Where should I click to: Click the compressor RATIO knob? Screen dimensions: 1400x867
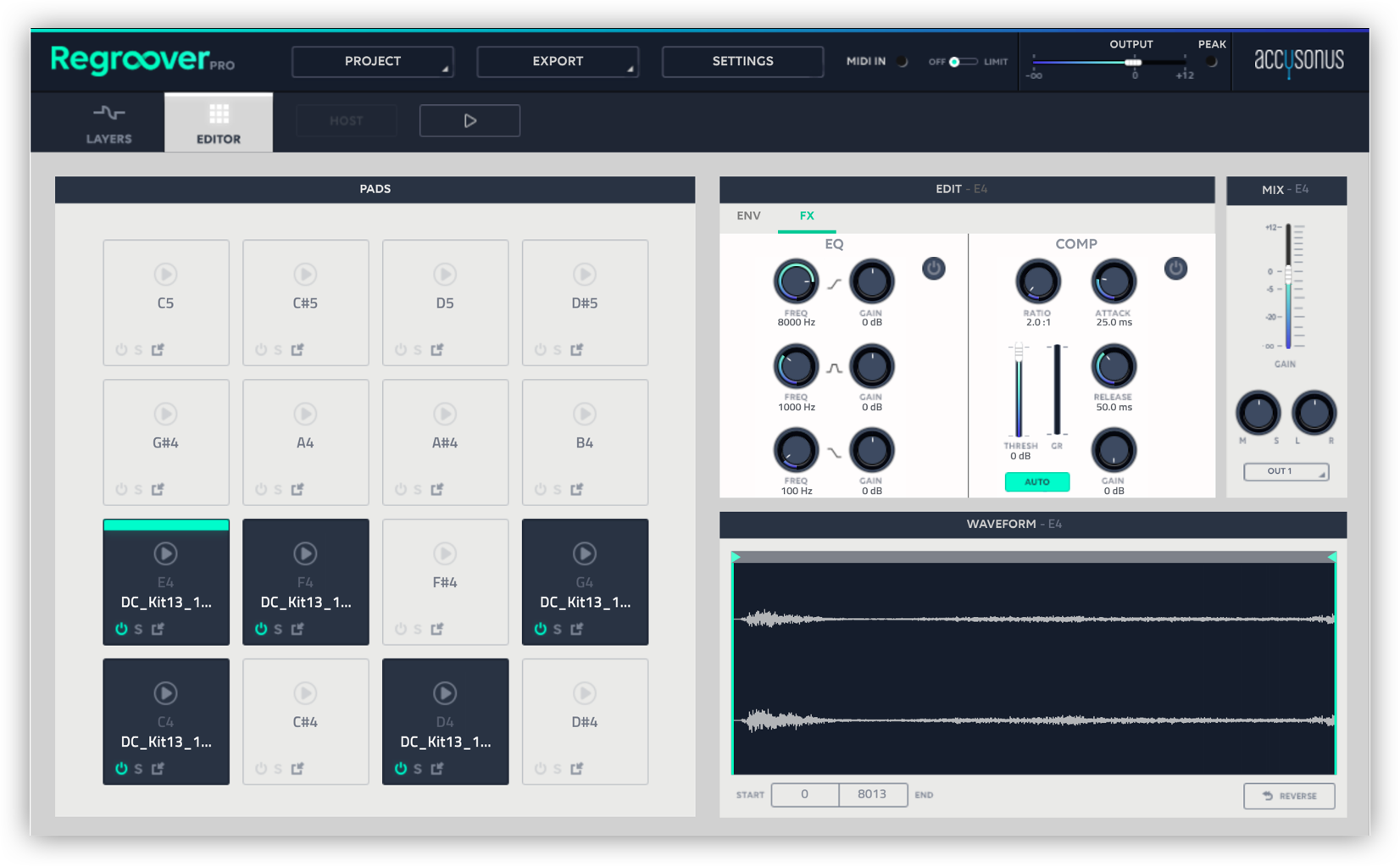(1037, 282)
